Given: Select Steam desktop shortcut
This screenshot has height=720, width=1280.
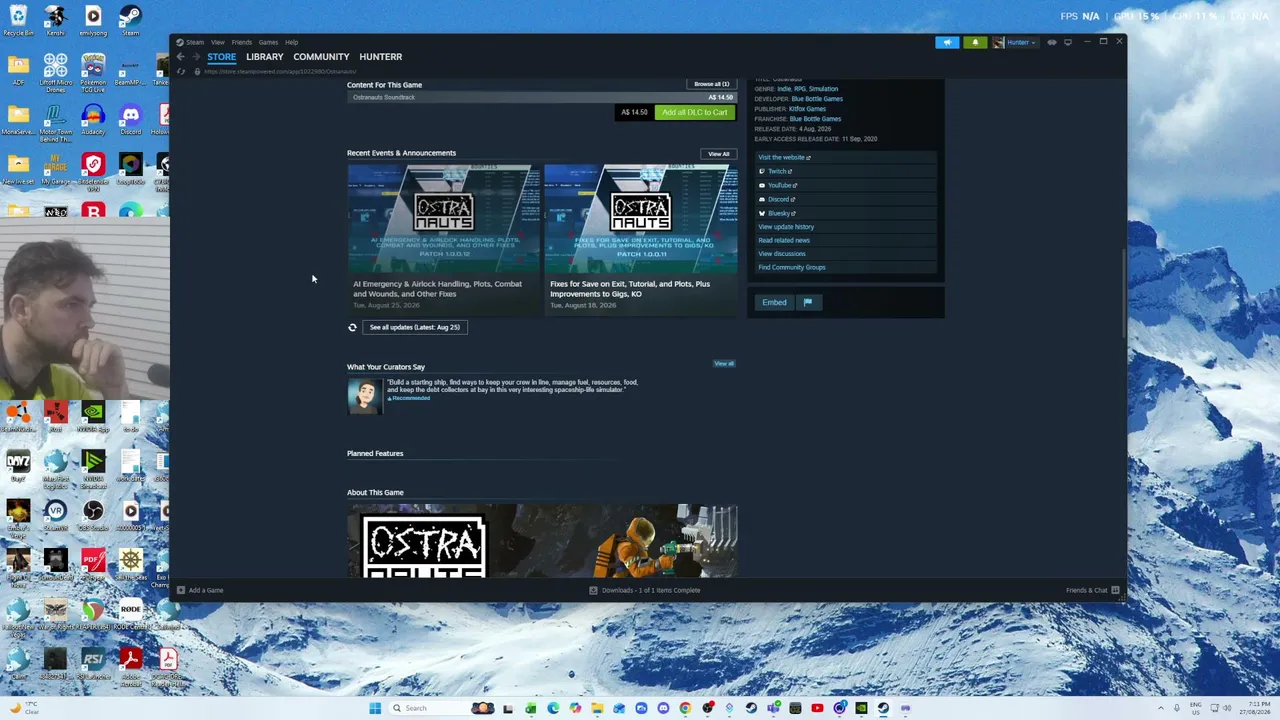Looking at the screenshot, I should tap(131, 21).
